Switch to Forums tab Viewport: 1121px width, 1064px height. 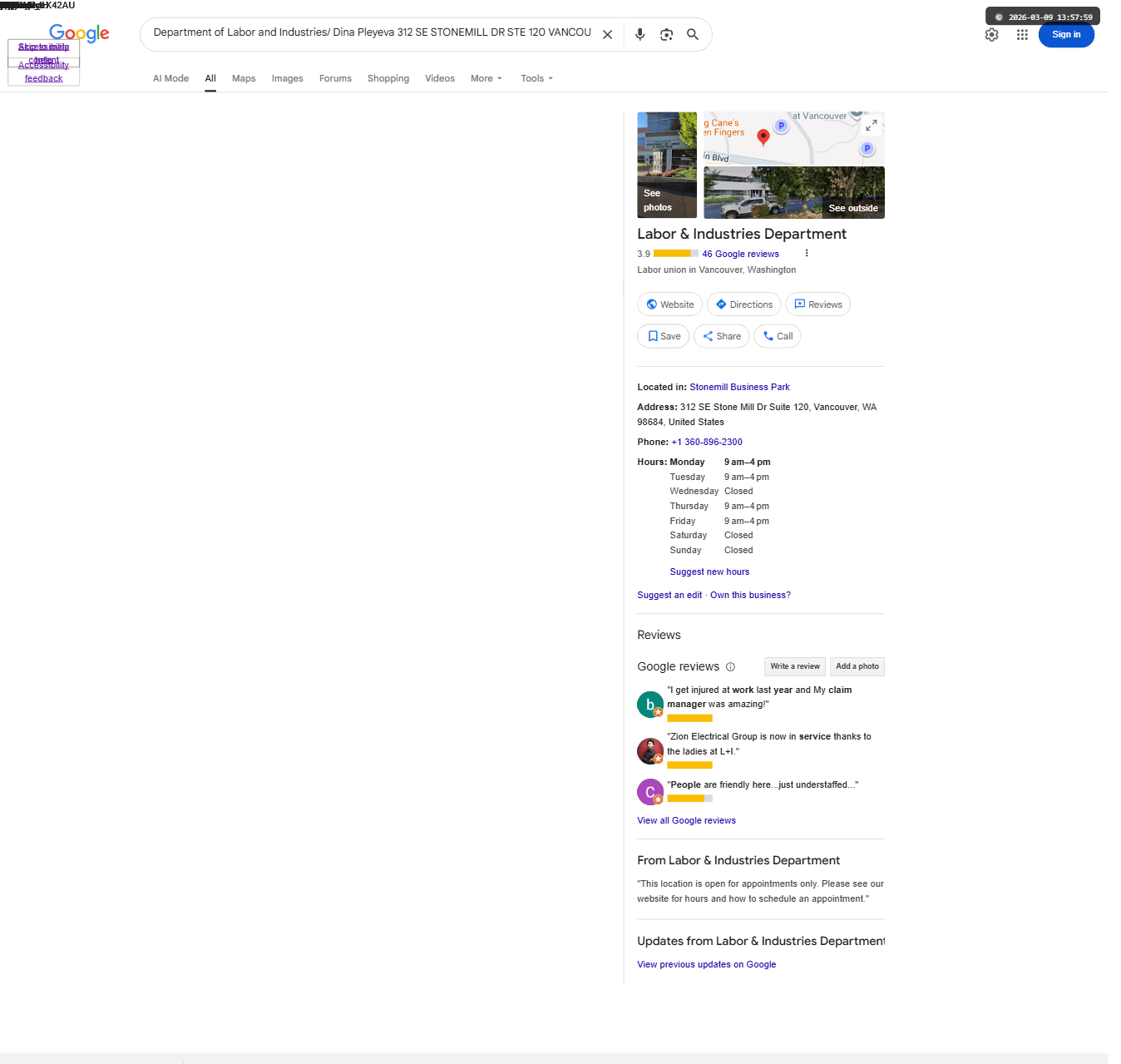pos(335,78)
